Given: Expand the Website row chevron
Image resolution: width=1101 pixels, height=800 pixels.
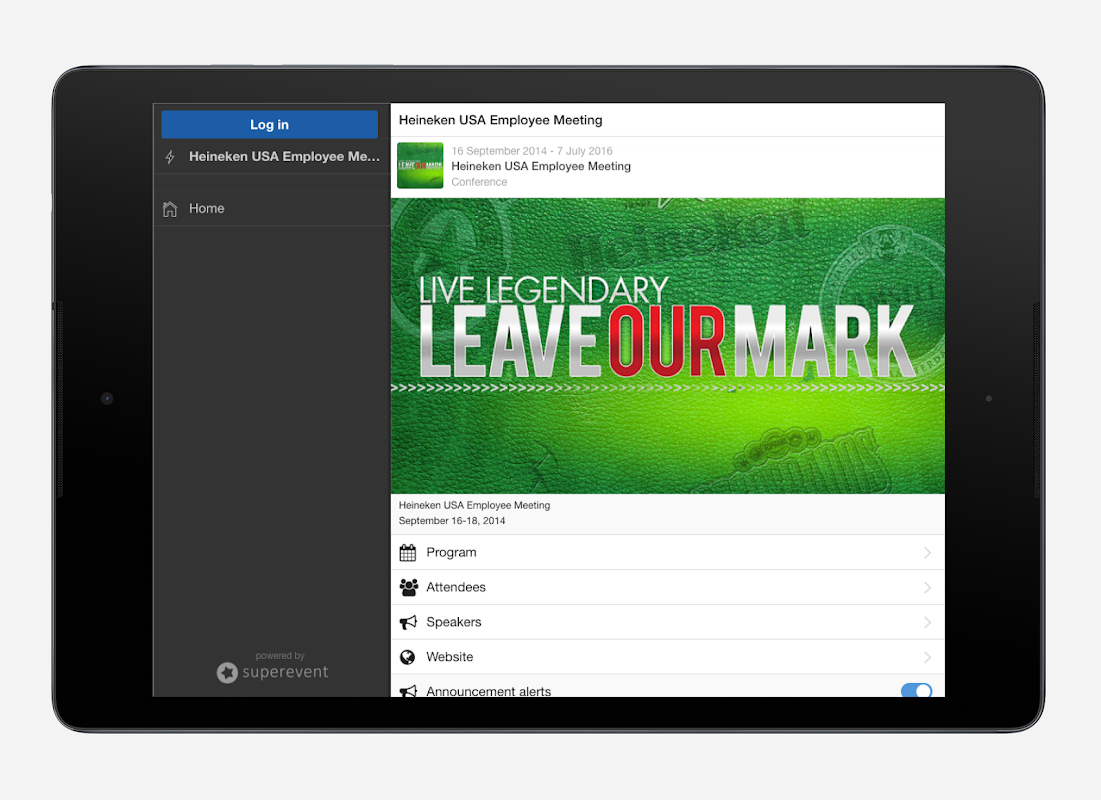Looking at the screenshot, I should 928,657.
